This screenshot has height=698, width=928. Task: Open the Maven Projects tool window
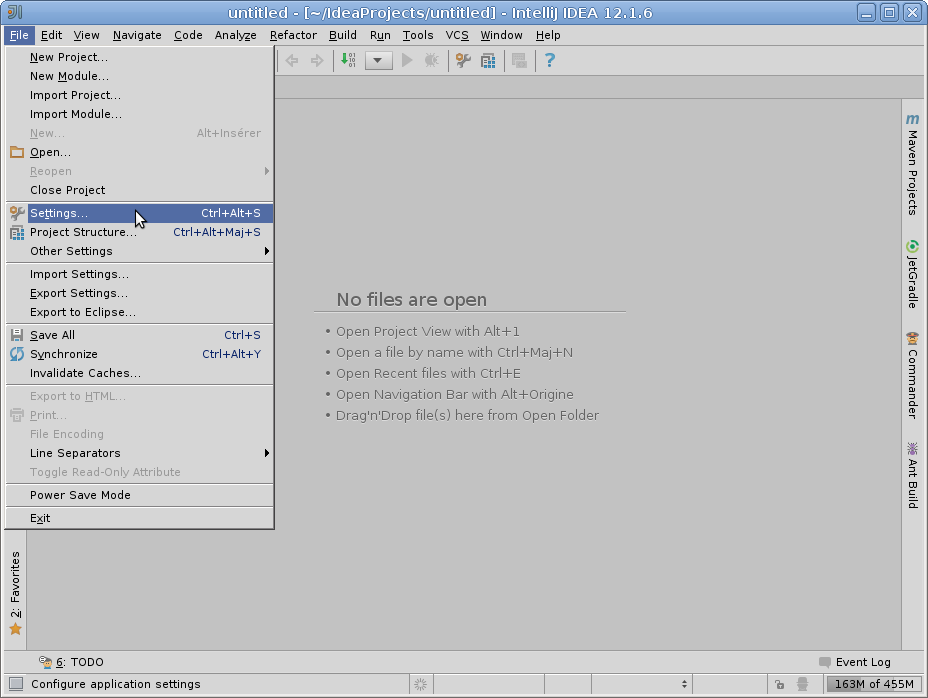click(x=913, y=165)
